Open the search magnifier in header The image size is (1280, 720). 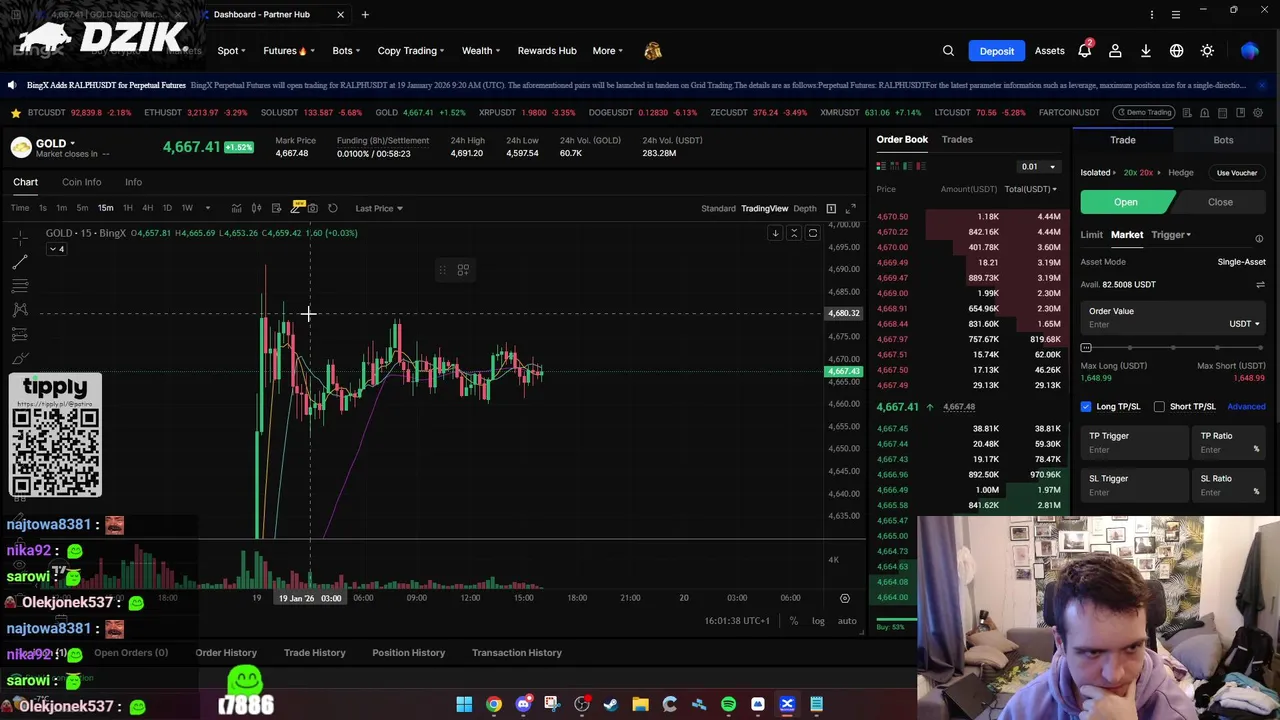(x=948, y=51)
